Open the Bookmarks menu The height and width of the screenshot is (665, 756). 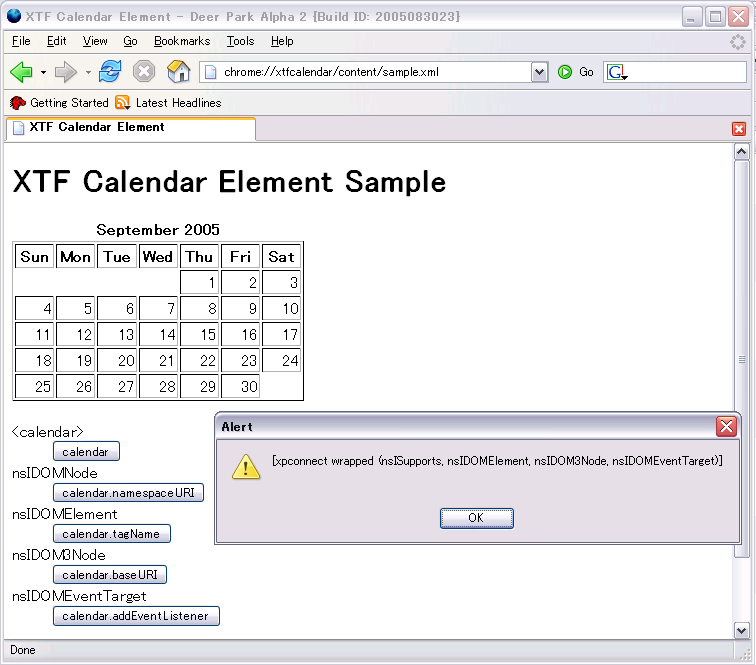click(x=182, y=41)
